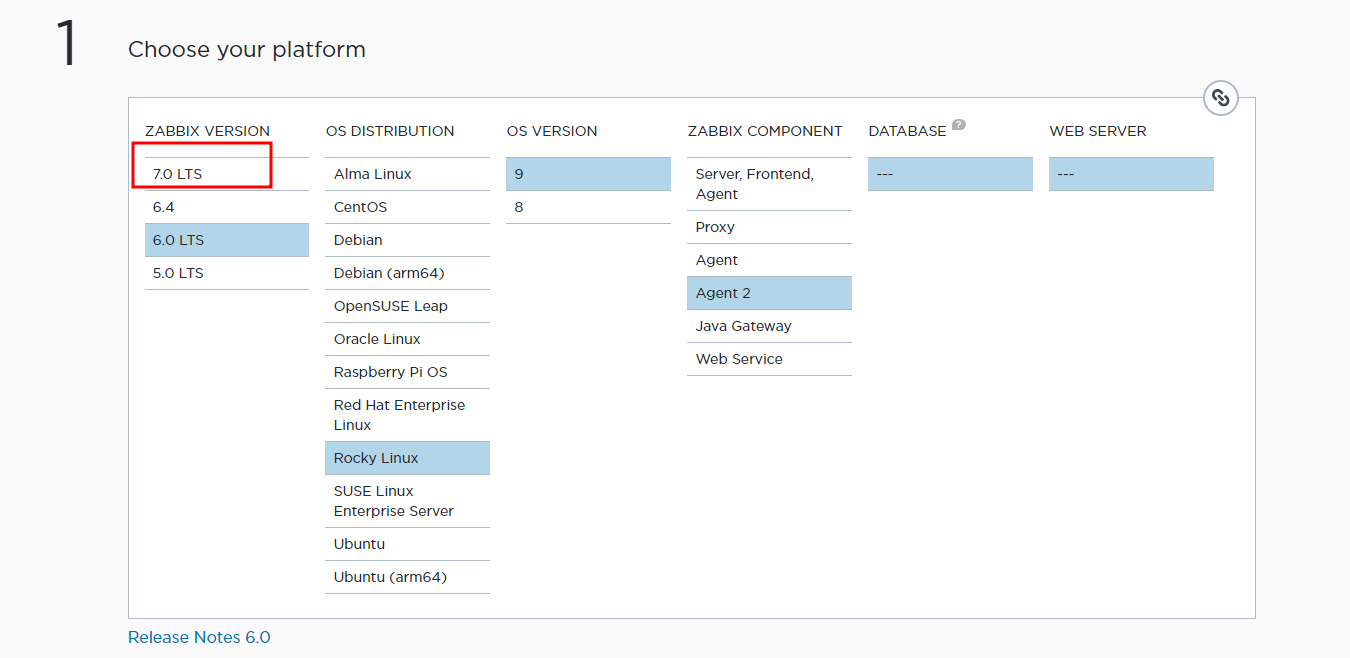Select Zabbix version 5.0 LTS
This screenshot has height=658, width=1350.
pyautogui.click(x=227, y=273)
